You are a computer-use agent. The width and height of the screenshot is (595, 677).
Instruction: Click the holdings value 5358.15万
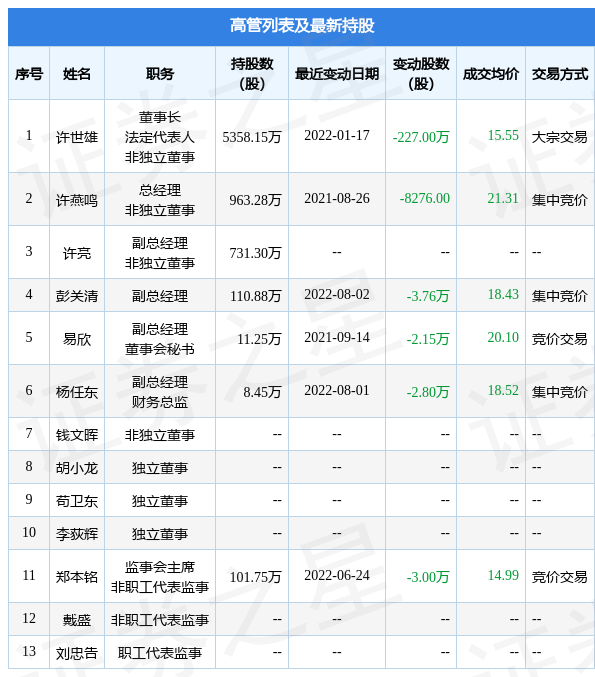[252, 137]
